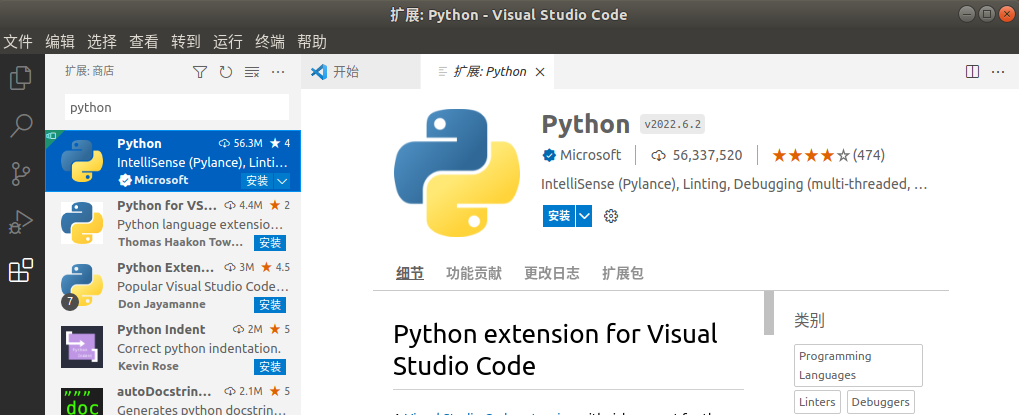Click the gear icon beside install button
The image size is (1019, 415).
(612, 216)
